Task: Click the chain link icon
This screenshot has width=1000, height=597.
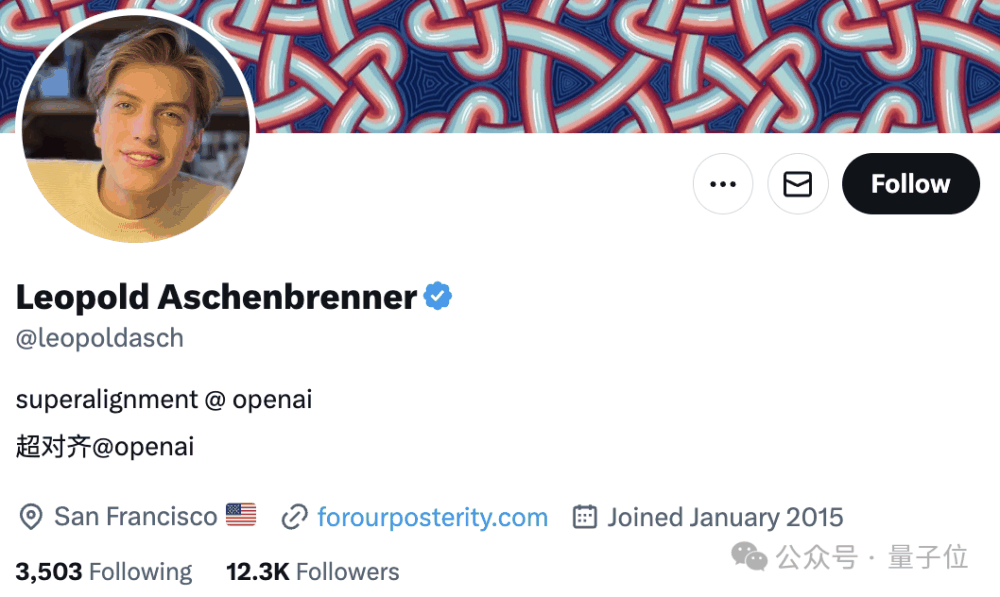Action: coord(294,517)
